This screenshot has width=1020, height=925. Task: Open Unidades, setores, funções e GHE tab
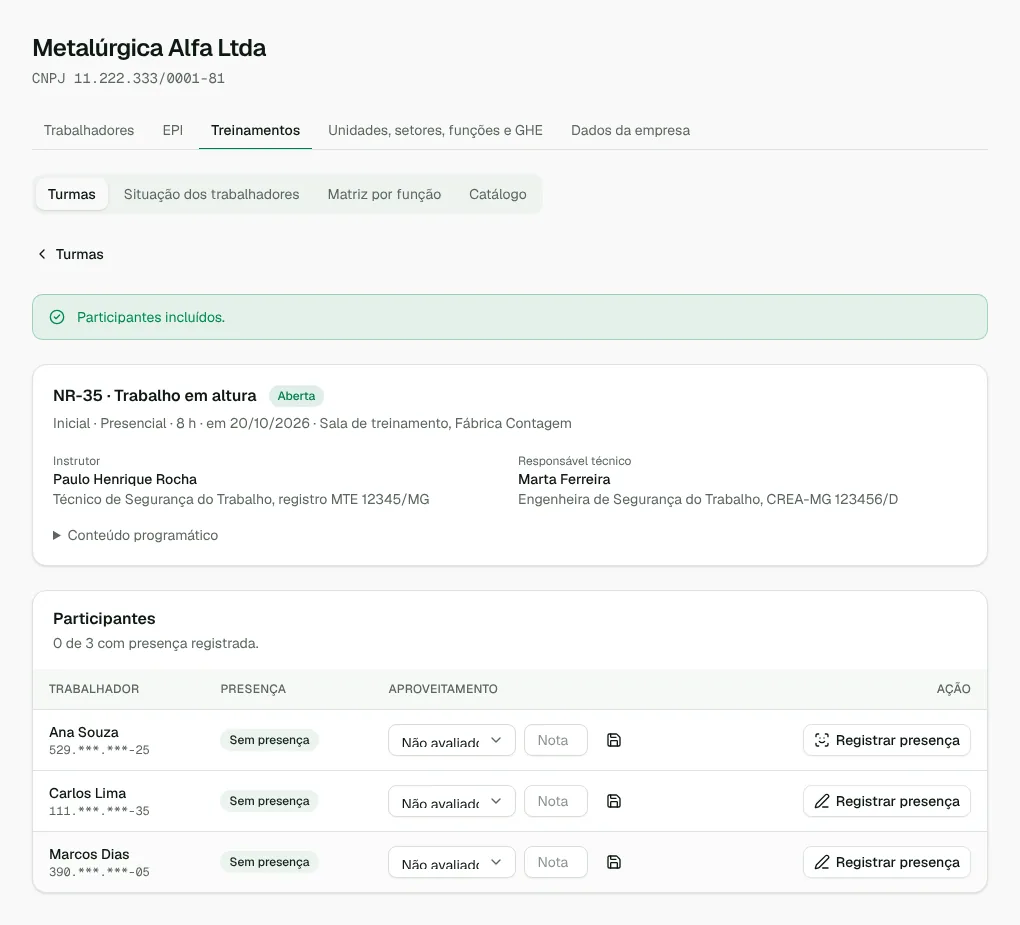[435, 130]
